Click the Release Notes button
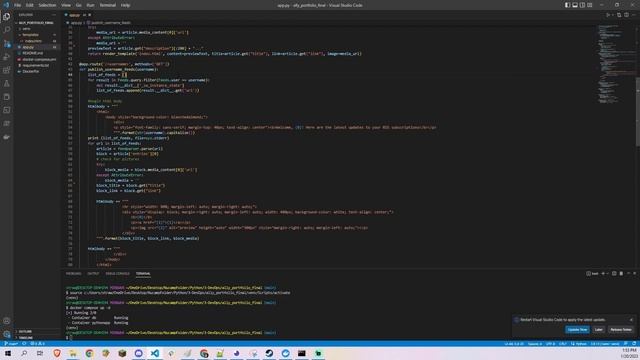 click(x=621, y=329)
